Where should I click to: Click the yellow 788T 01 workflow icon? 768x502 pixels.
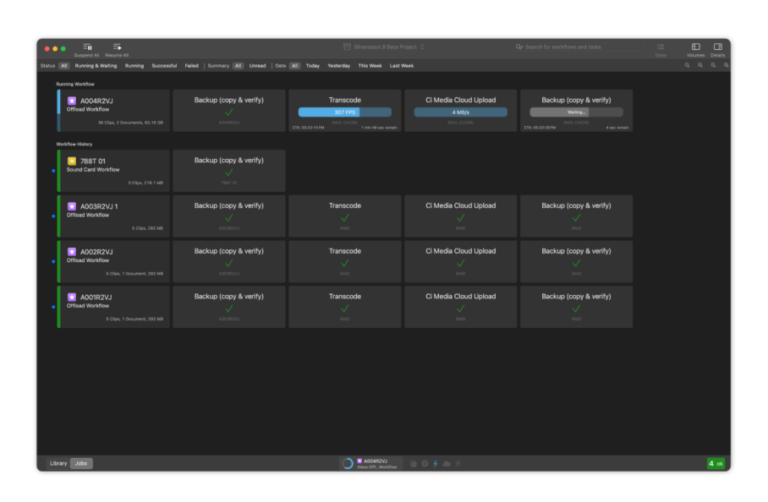(71, 161)
